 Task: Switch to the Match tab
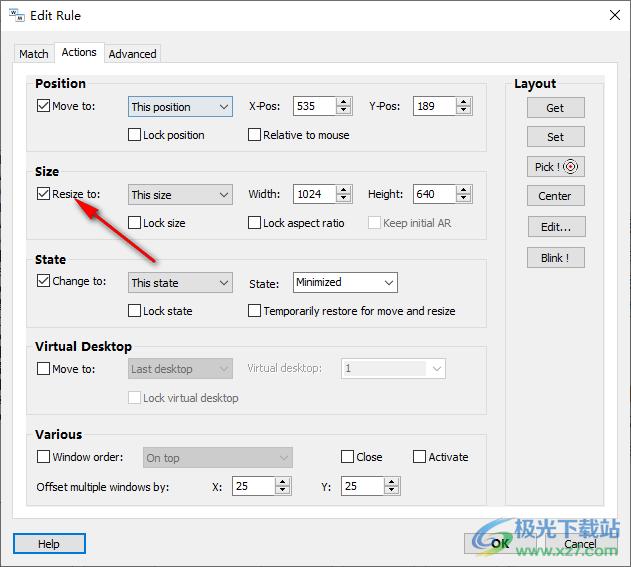coord(34,54)
